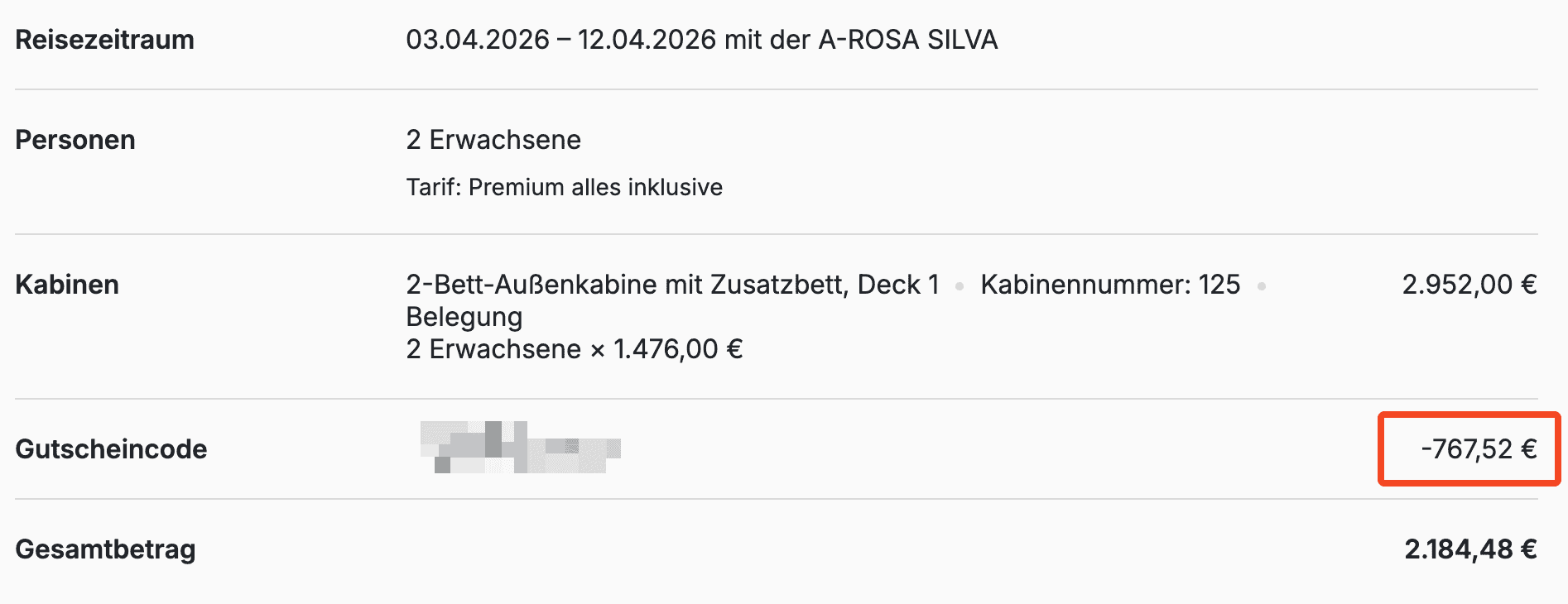This screenshot has width=1568, height=604.
Task: Click the Gutscheincode label
Action: coord(111,449)
